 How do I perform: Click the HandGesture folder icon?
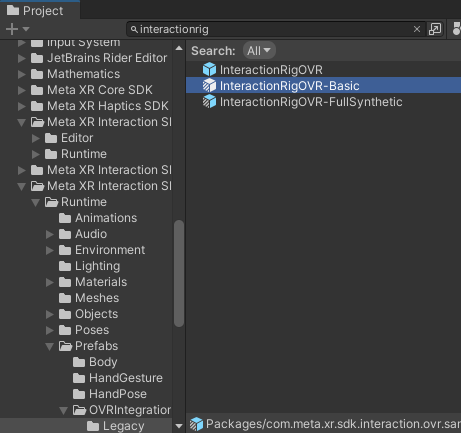click(x=79, y=378)
